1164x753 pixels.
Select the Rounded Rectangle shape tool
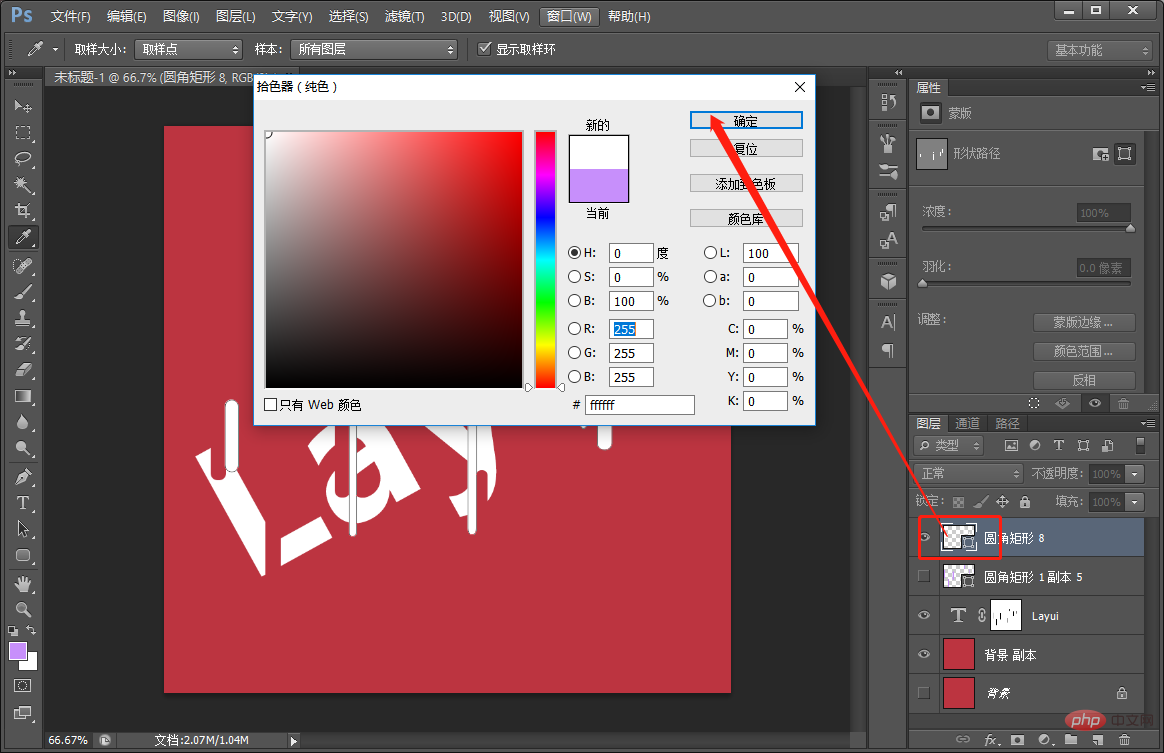pyautogui.click(x=23, y=555)
